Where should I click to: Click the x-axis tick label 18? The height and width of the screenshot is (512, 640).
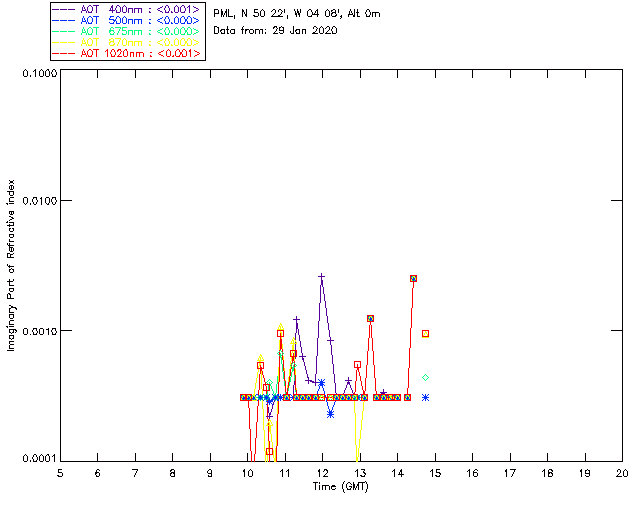547,474
